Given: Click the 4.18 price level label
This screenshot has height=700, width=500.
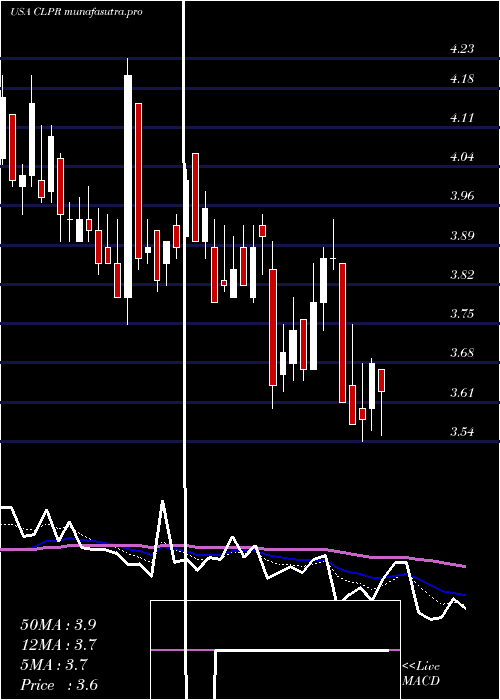Looking at the screenshot, I should 462,79.
